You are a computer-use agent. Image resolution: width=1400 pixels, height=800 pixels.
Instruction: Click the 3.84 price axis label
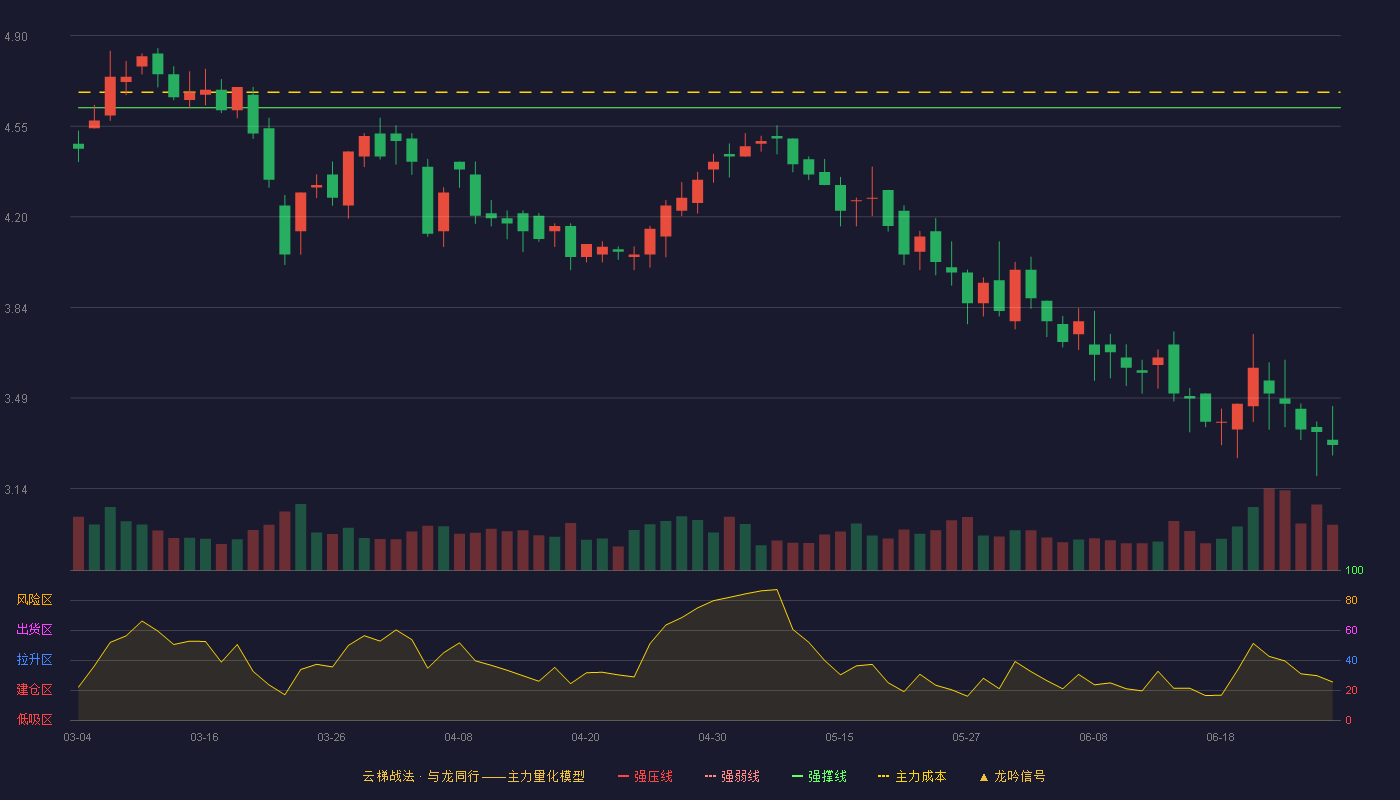[x=16, y=309]
